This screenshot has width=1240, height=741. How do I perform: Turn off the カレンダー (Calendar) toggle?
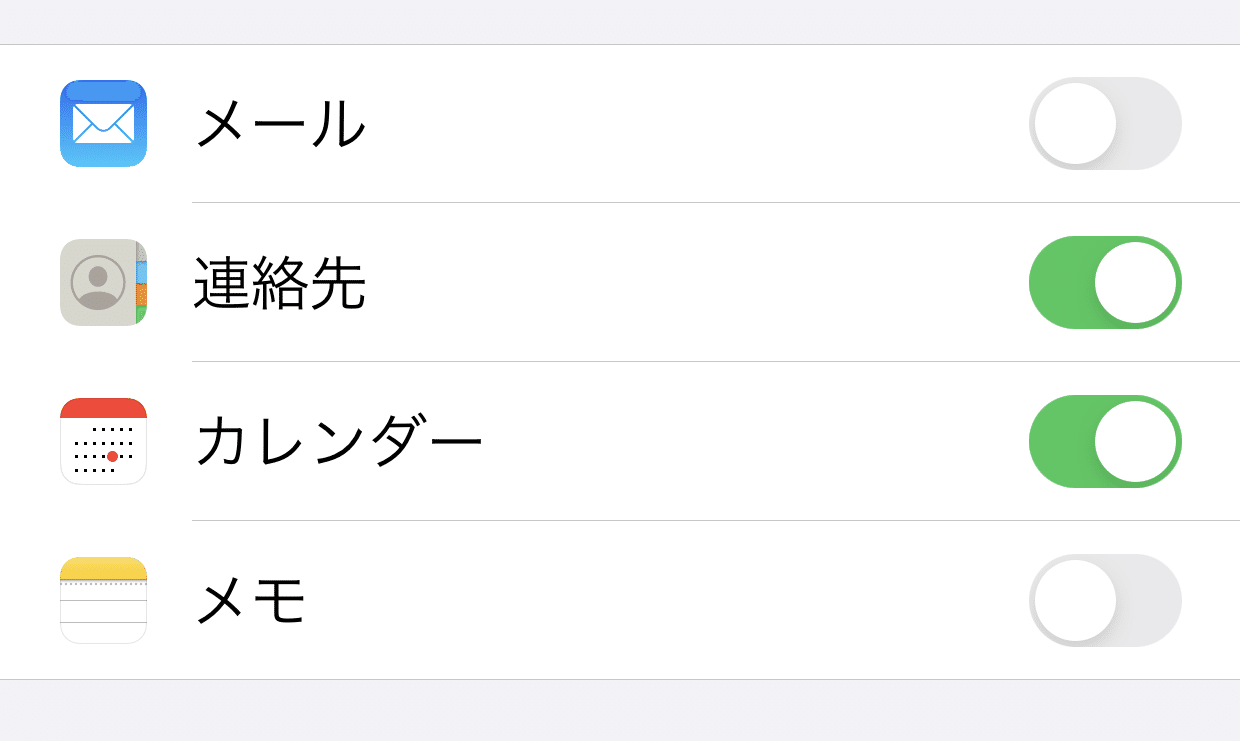1105,441
